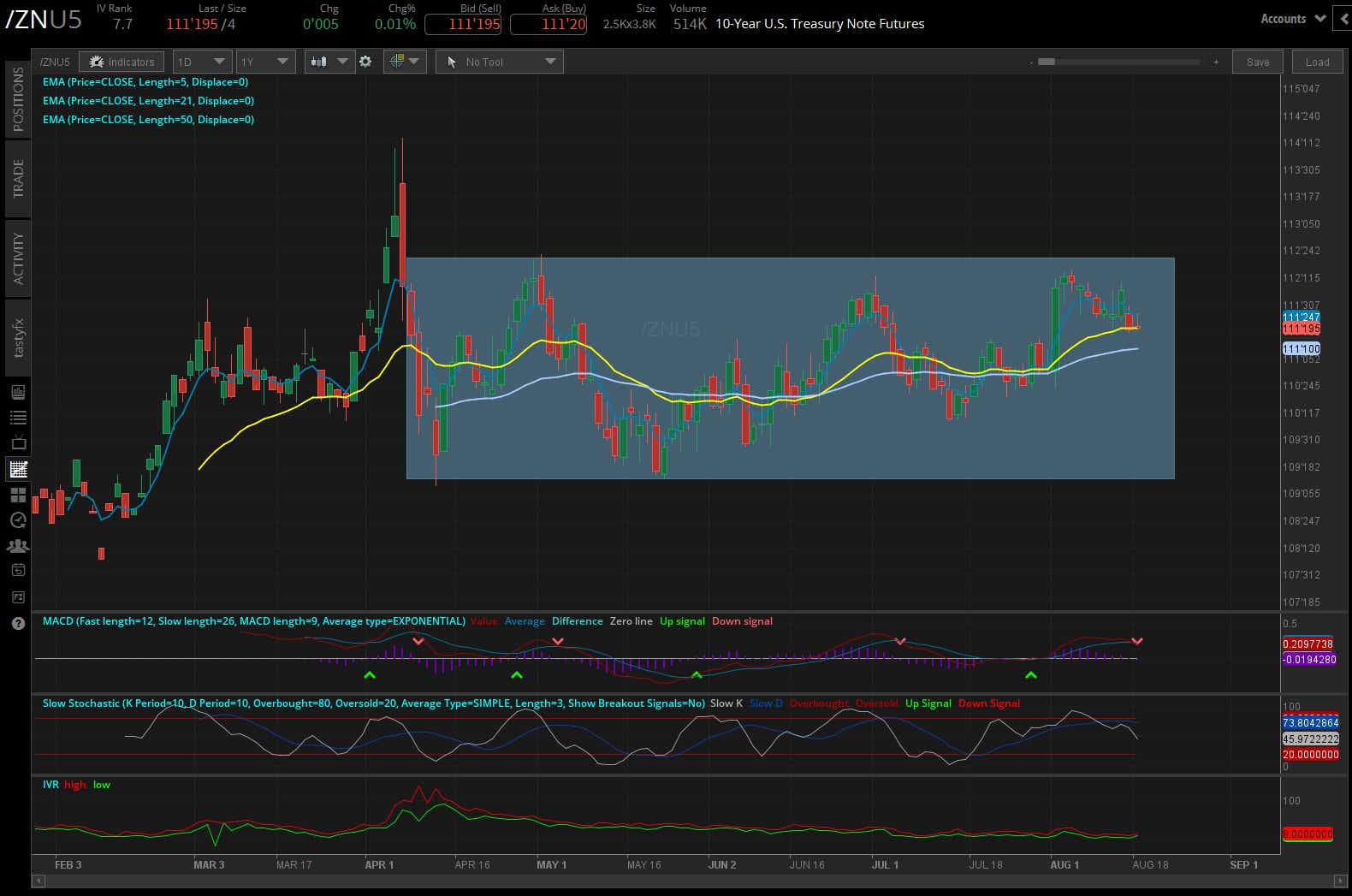
Task: Open the Indicators menu button
Action: (122, 62)
